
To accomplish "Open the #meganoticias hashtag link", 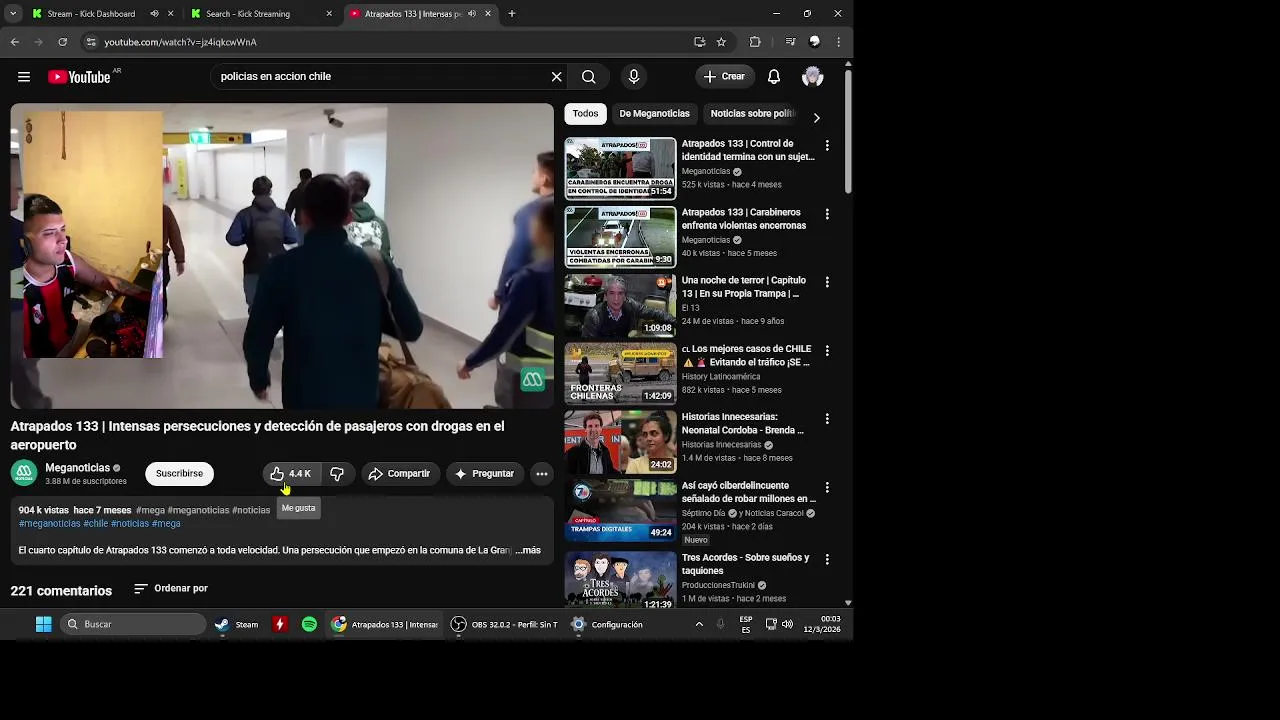I will [x=50, y=524].
